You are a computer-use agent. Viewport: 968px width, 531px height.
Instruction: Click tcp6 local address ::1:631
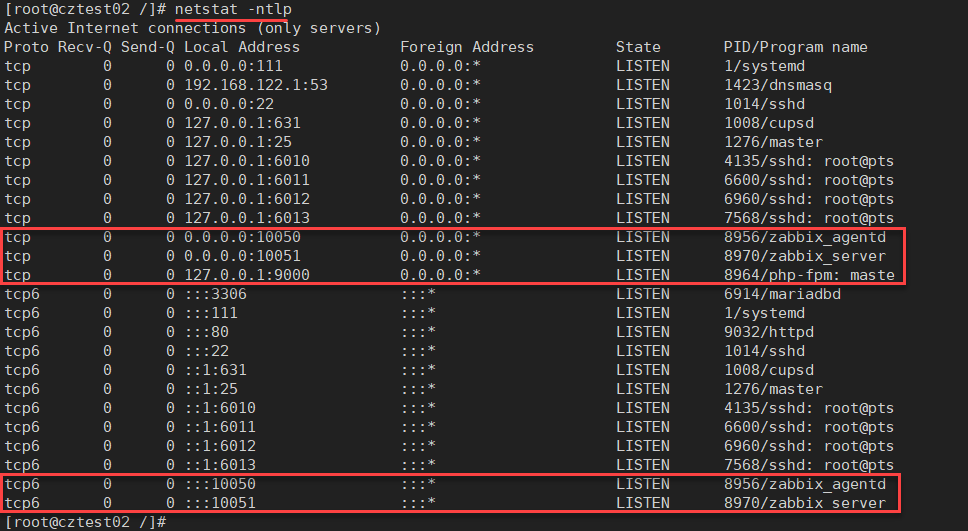point(215,370)
